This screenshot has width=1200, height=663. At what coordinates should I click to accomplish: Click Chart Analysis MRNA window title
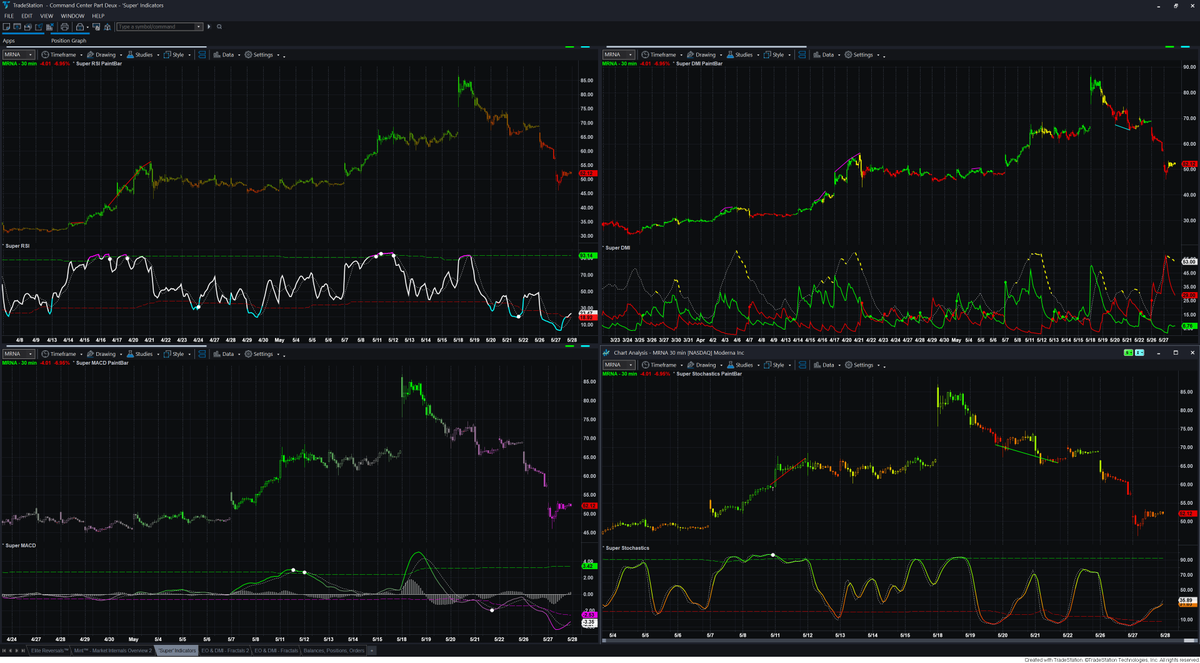679,353
